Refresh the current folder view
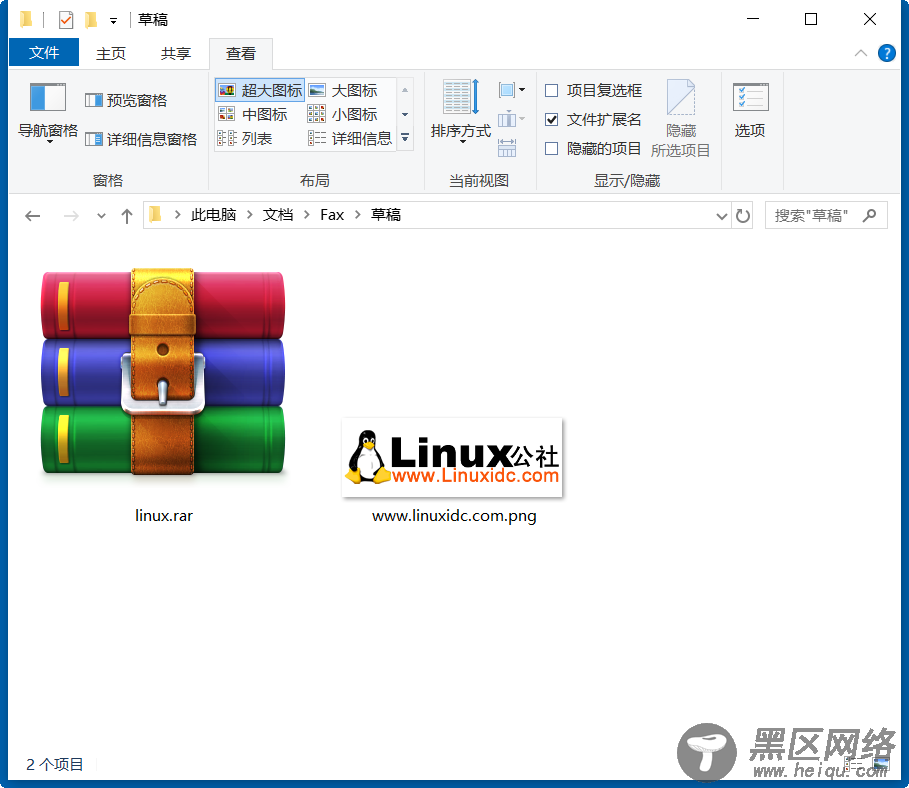This screenshot has width=909, height=788. click(743, 216)
